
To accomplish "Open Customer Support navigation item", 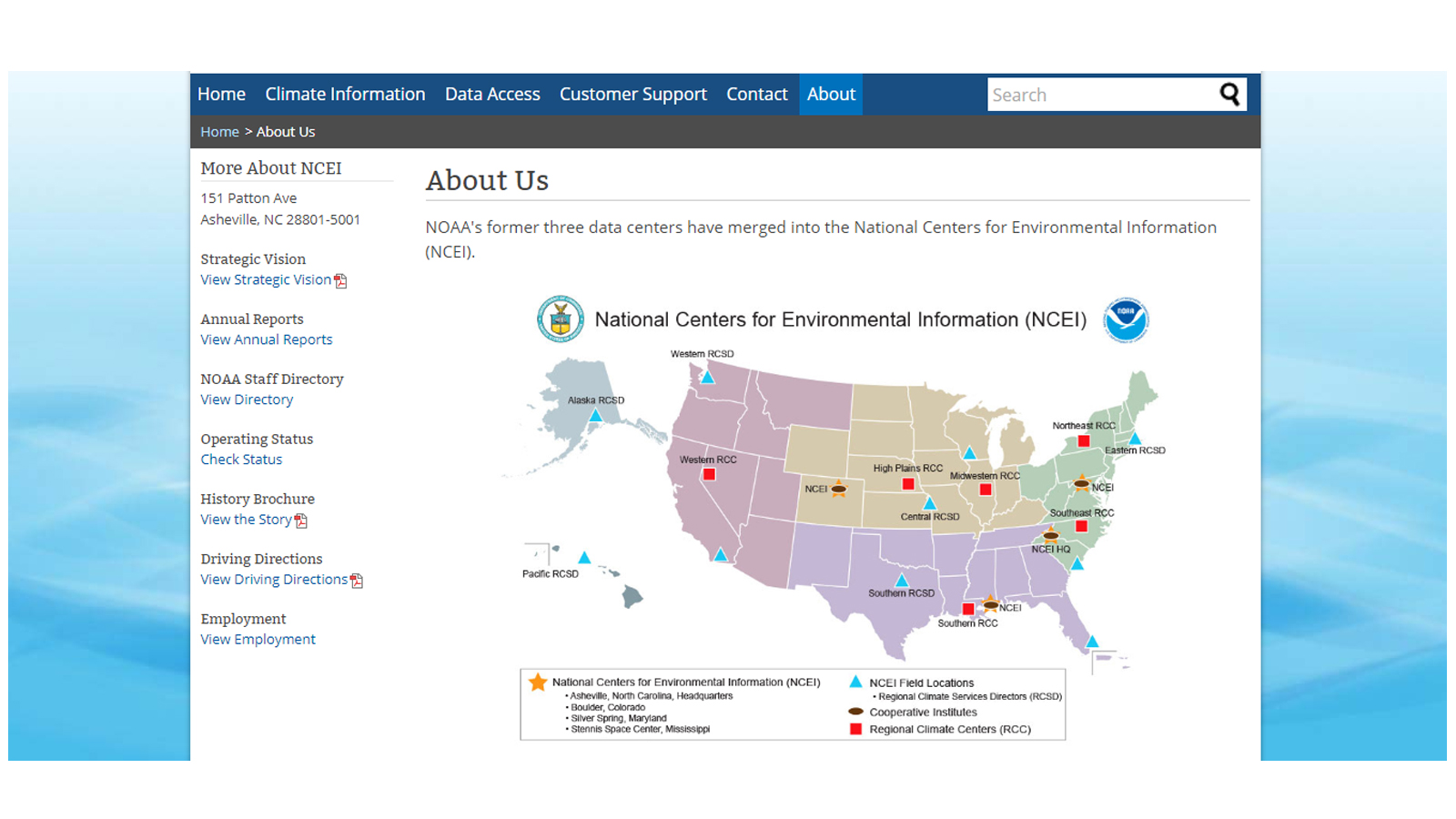I will click(x=633, y=94).
